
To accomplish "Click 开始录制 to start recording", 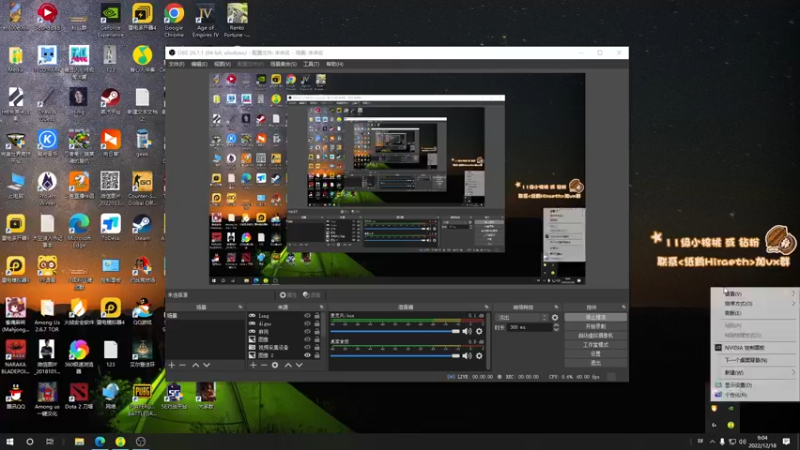I will tap(595, 327).
